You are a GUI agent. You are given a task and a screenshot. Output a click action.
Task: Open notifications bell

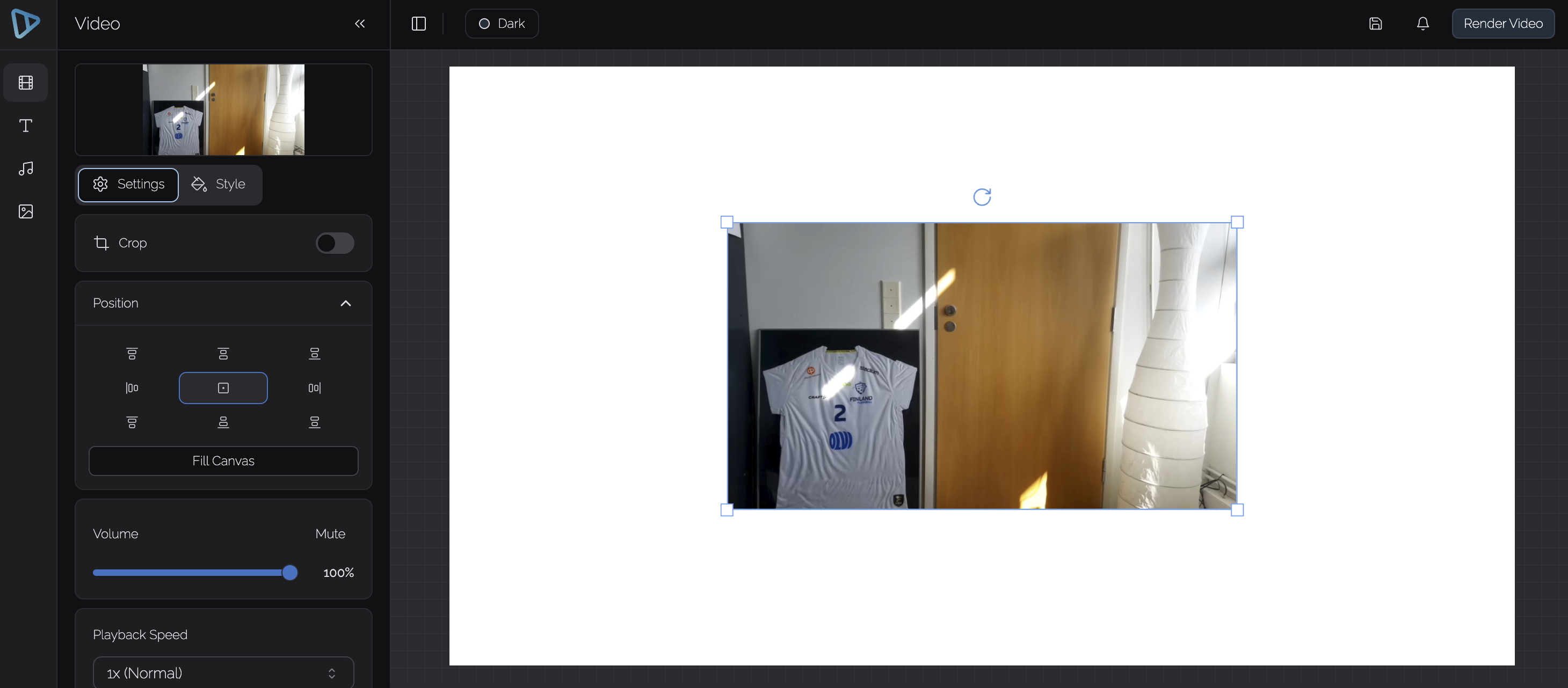(1422, 24)
